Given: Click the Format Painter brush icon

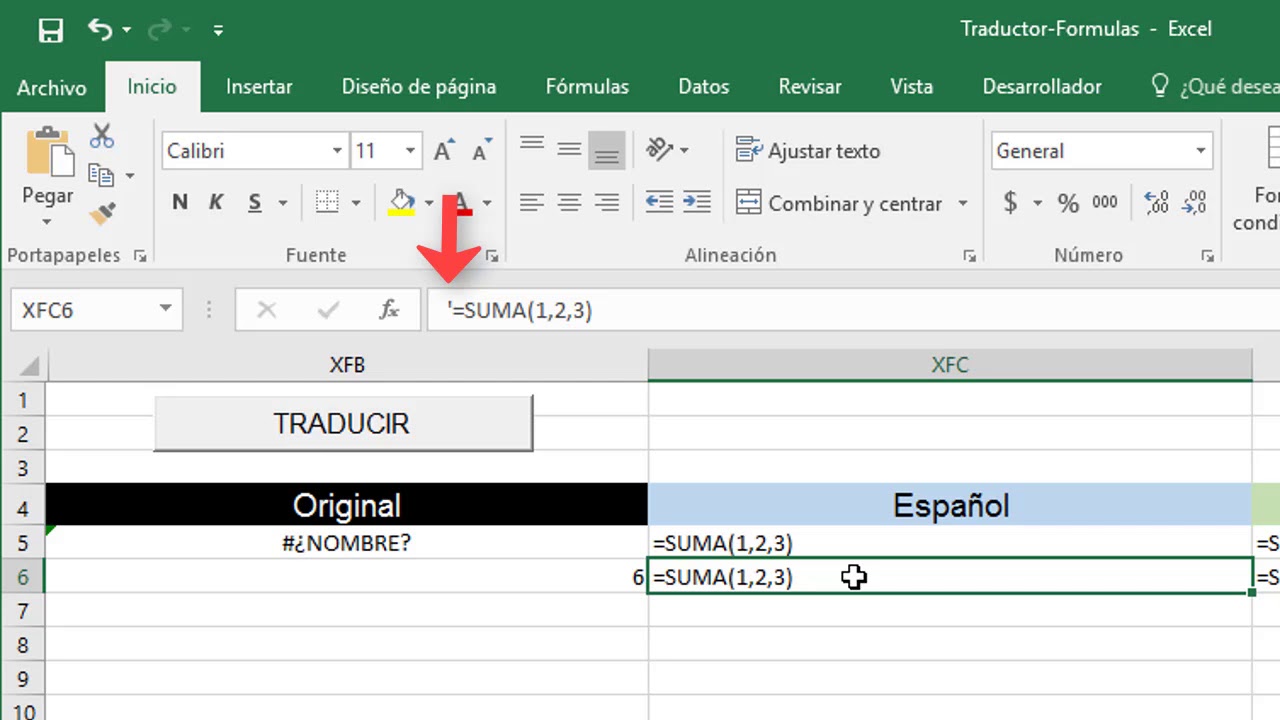Looking at the screenshot, I should point(101,213).
